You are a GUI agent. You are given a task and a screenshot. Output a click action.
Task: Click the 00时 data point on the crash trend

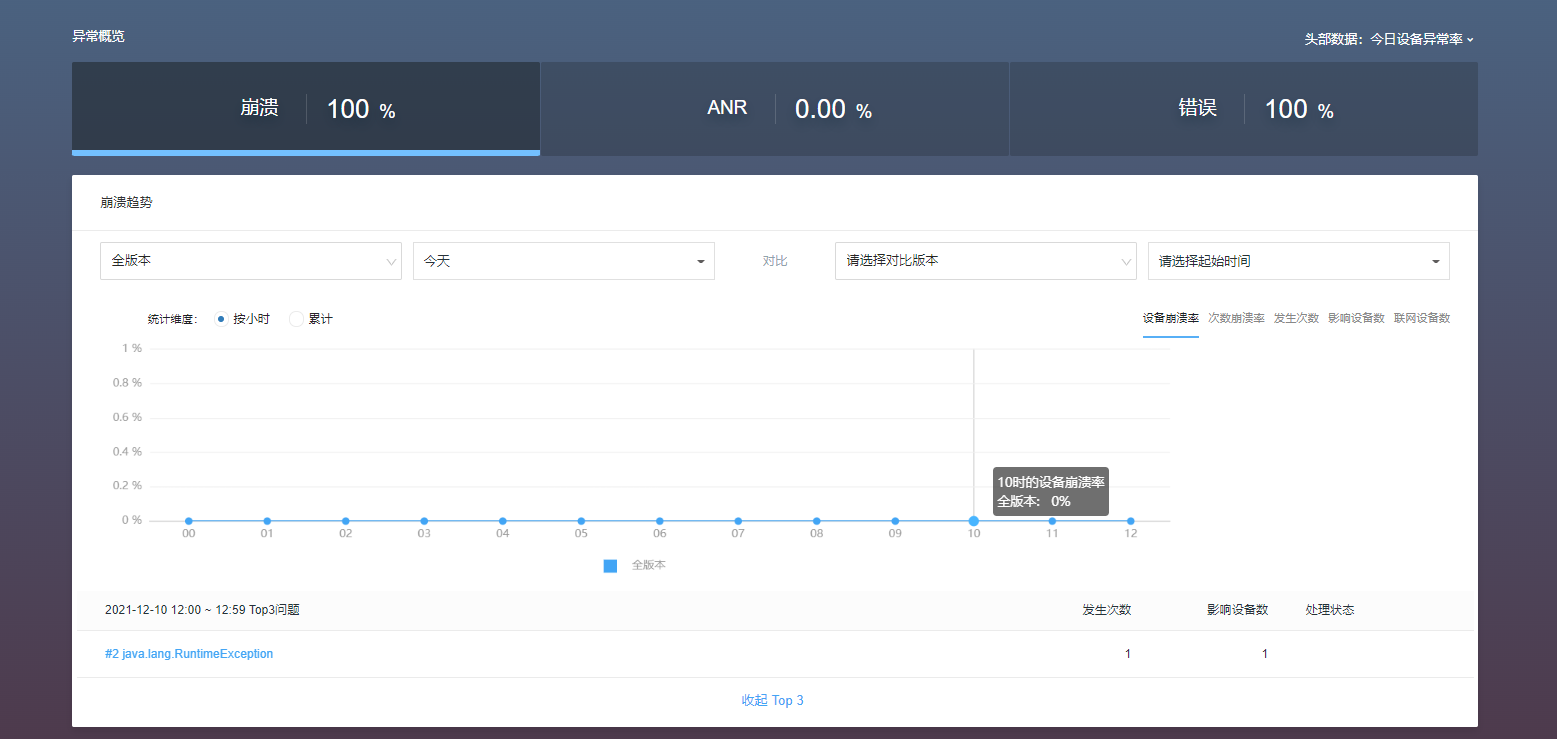coord(188,520)
